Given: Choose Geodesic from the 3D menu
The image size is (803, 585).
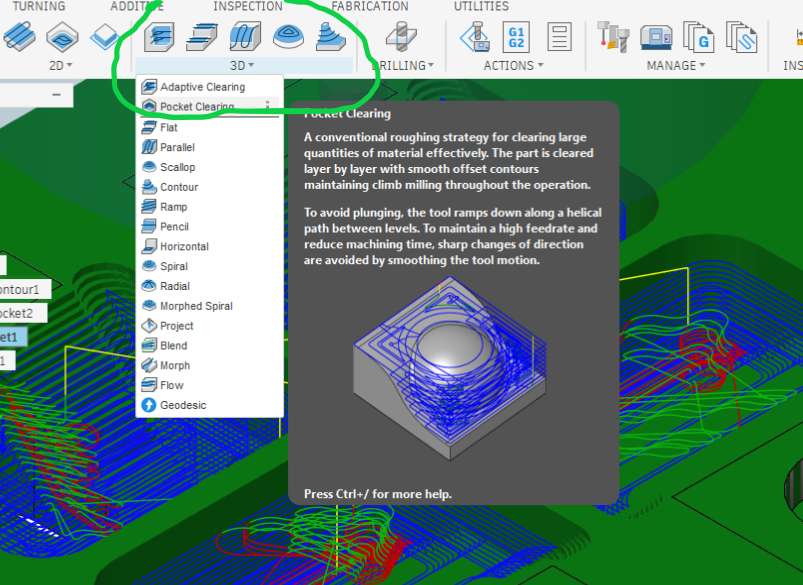Looking at the screenshot, I should point(209,405).
